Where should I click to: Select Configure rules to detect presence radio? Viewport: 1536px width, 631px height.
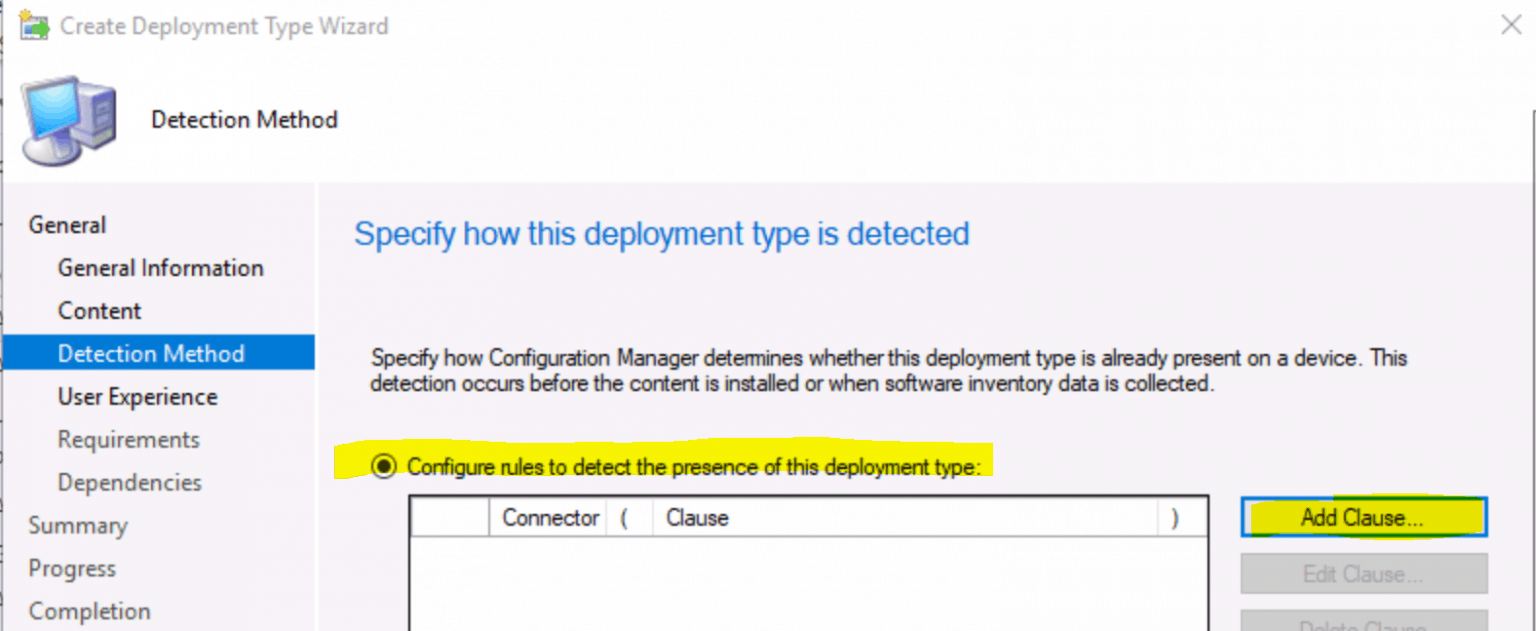pyautogui.click(x=383, y=466)
